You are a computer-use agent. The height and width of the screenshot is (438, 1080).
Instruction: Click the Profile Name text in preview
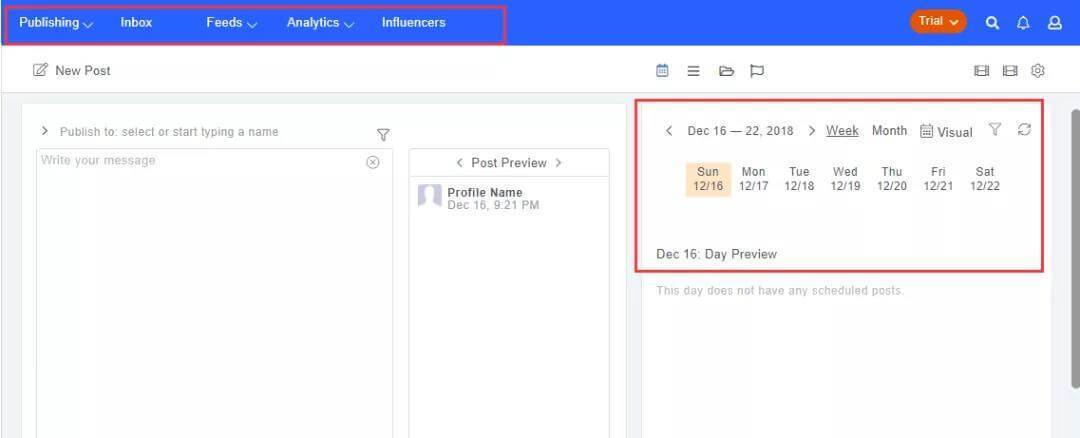485,192
